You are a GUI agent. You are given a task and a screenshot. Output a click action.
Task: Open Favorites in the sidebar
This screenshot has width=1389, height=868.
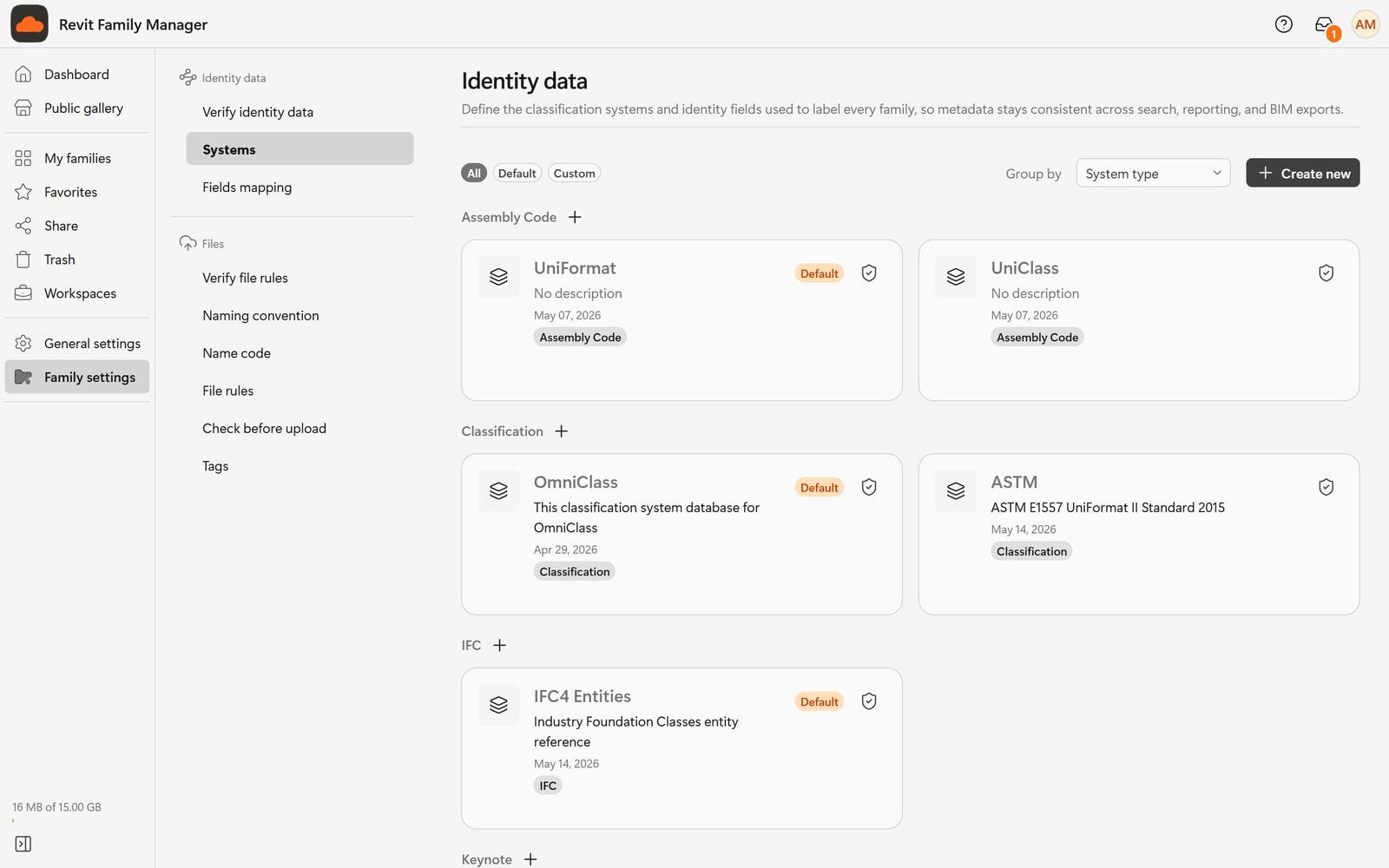pos(77,192)
